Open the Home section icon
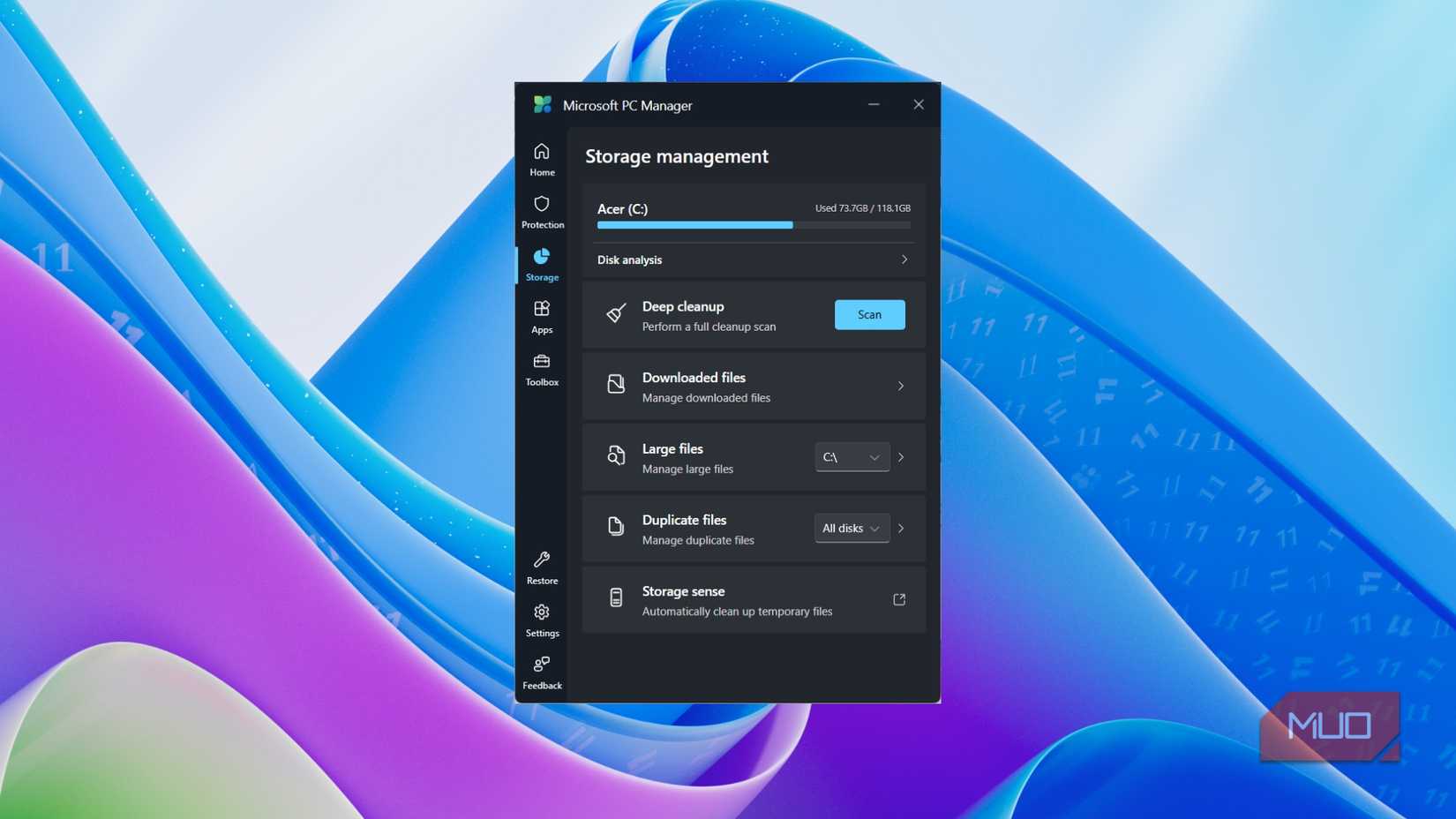The image size is (1456, 819). click(x=541, y=151)
